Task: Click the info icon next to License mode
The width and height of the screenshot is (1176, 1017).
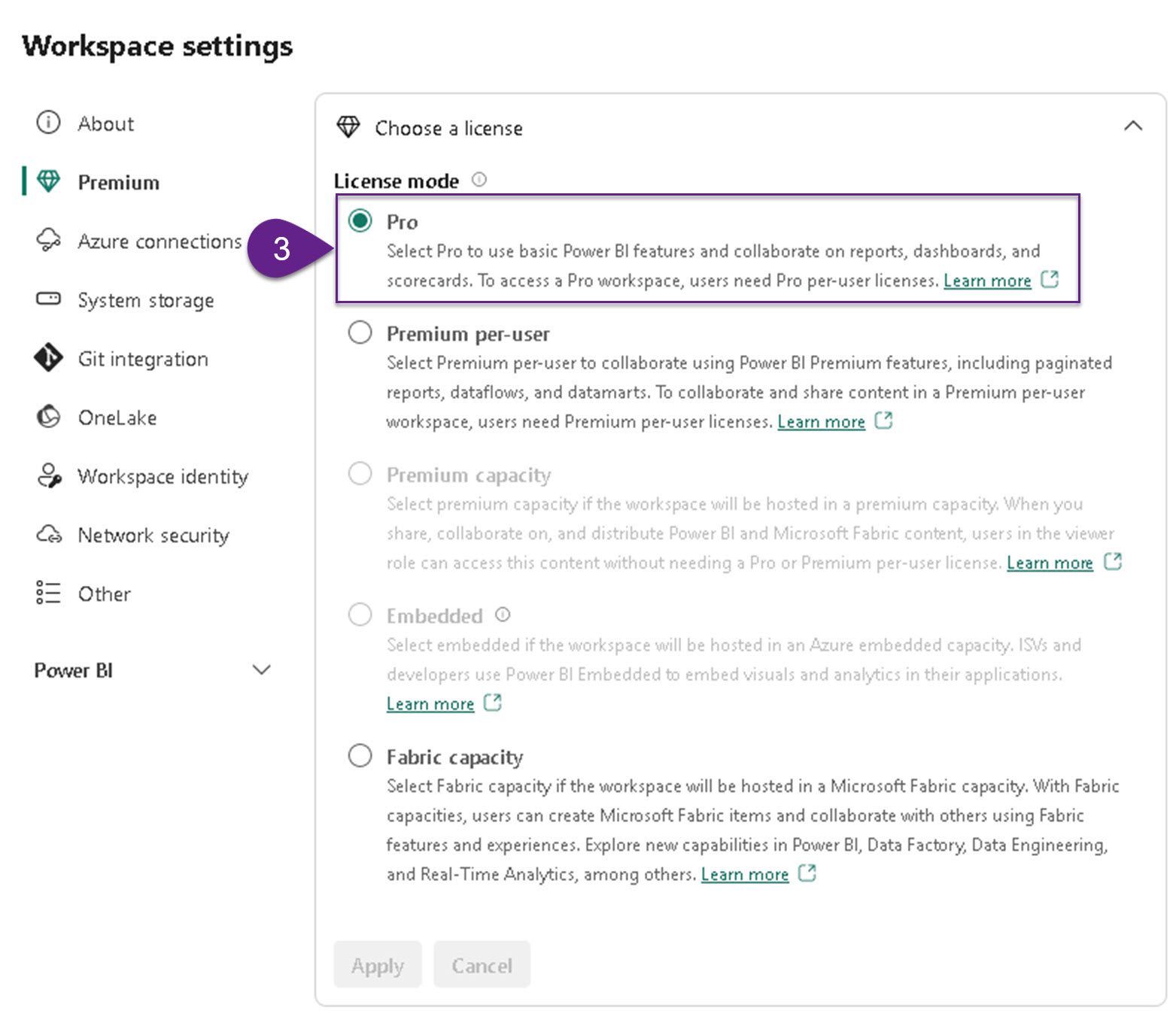Action: 479,180
